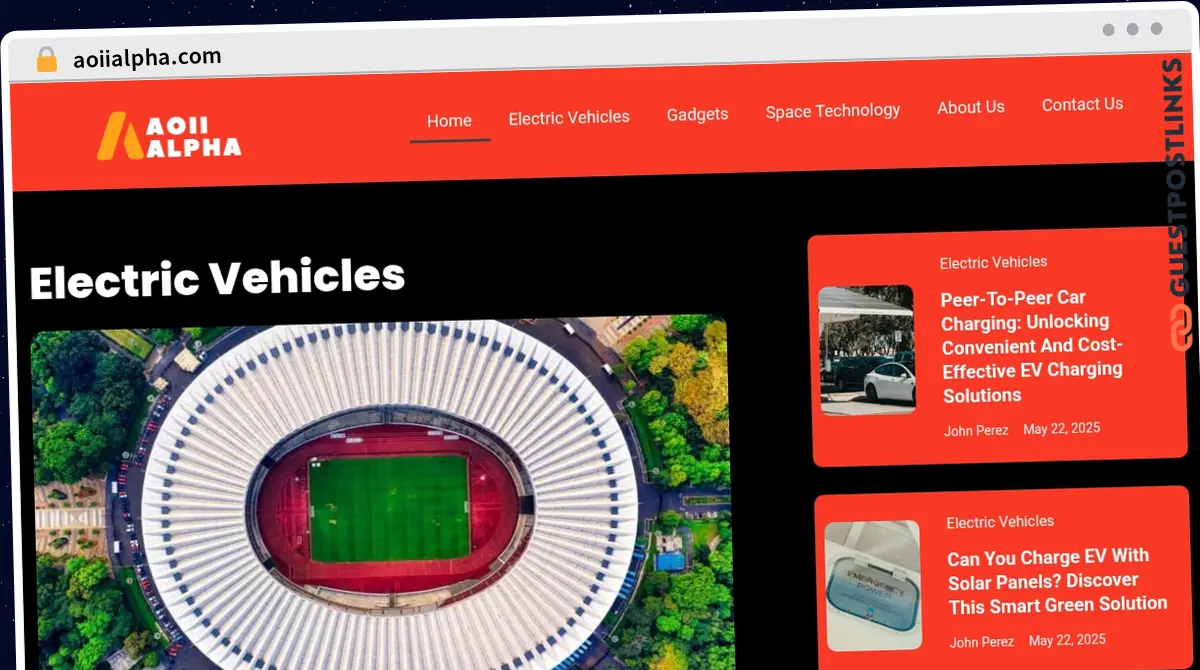Open the charging station car thumbnail

pyautogui.click(x=867, y=349)
